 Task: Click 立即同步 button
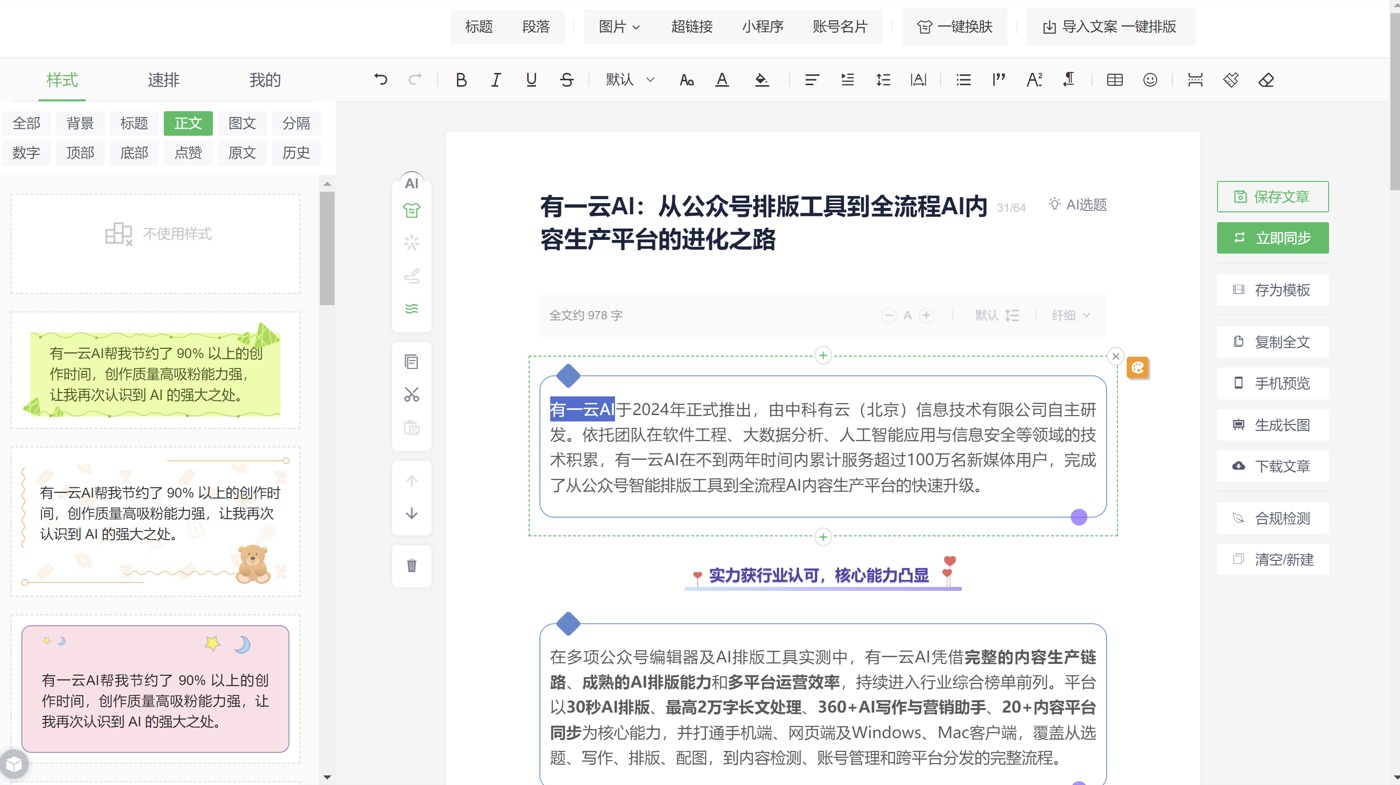tap(1272, 238)
